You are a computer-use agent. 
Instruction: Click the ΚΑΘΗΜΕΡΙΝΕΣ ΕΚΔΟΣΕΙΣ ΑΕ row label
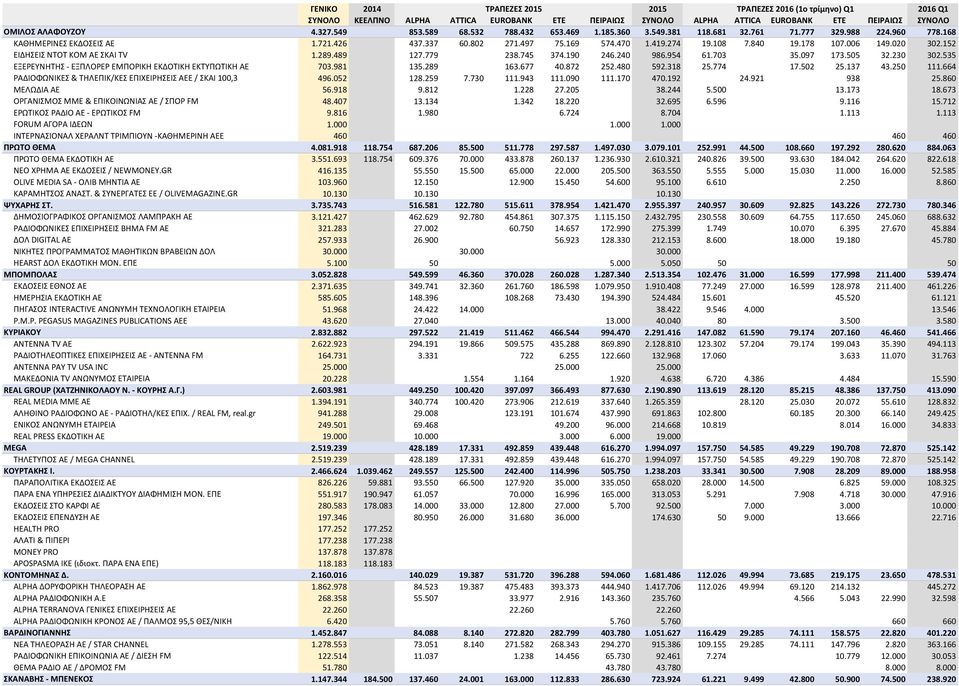pyautogui.click(x=63, y=43)
